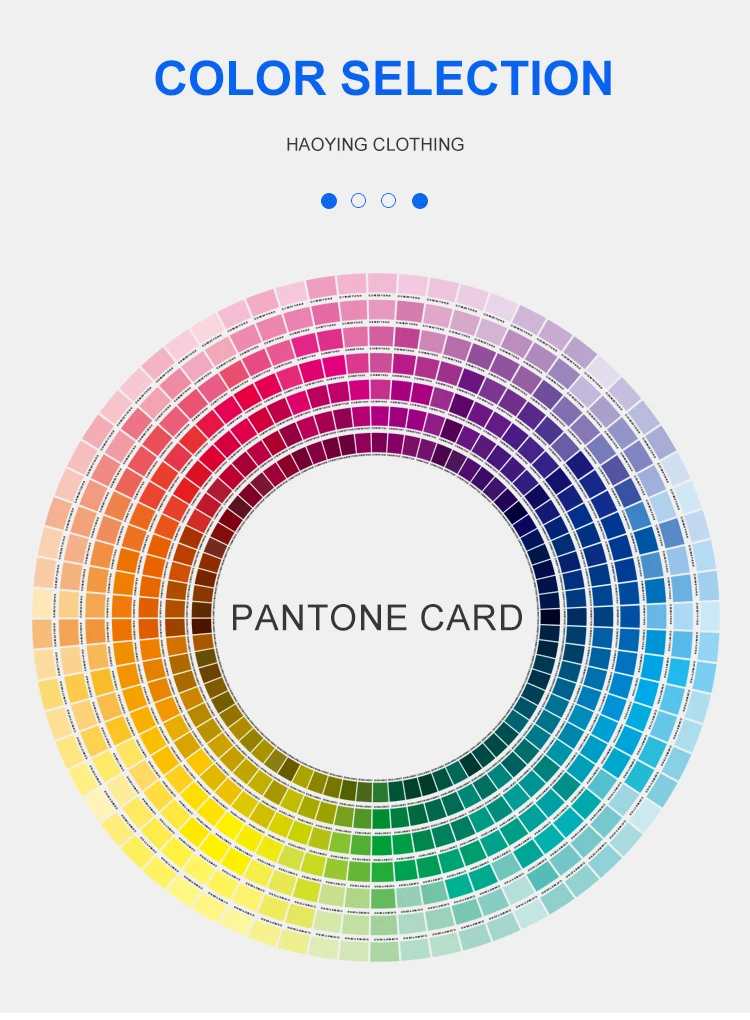Pick the innermost dark brown swatch left of PANTONE CARD

click(202, 626)
